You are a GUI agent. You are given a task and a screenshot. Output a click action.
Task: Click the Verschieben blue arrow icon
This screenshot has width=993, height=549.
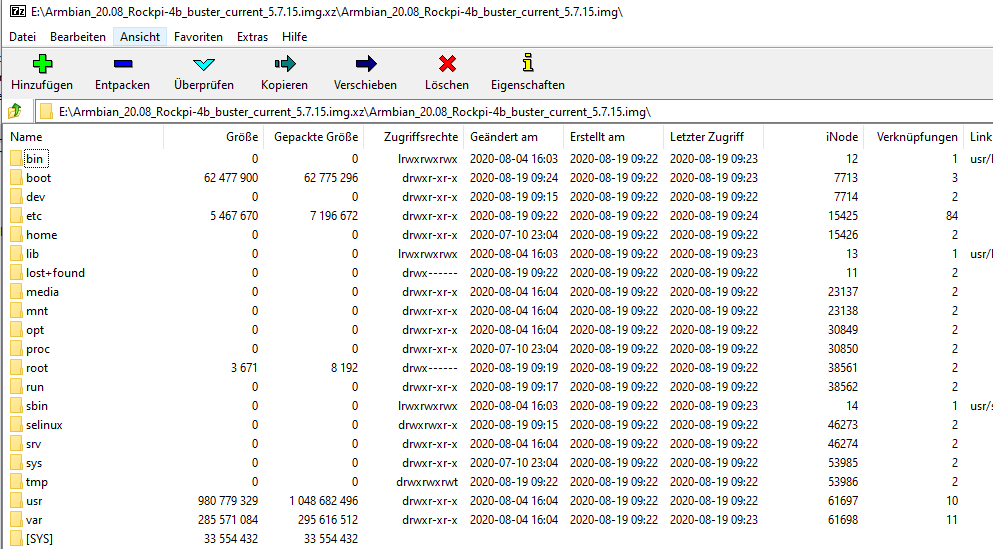(365, 64)
